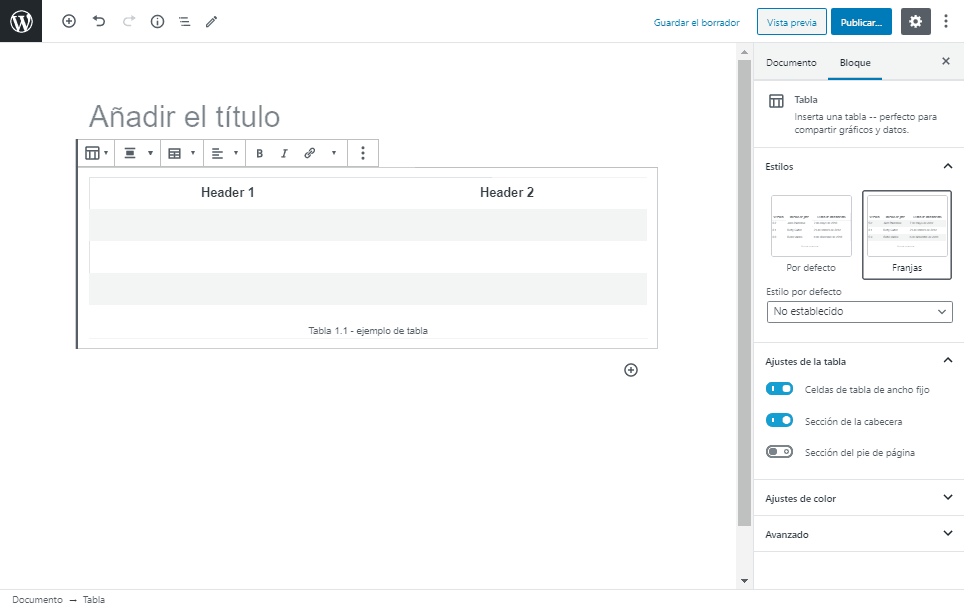The width and height of the screenshot is (964, 608).
Task: Redo the last change
Action: pos(128,22)
